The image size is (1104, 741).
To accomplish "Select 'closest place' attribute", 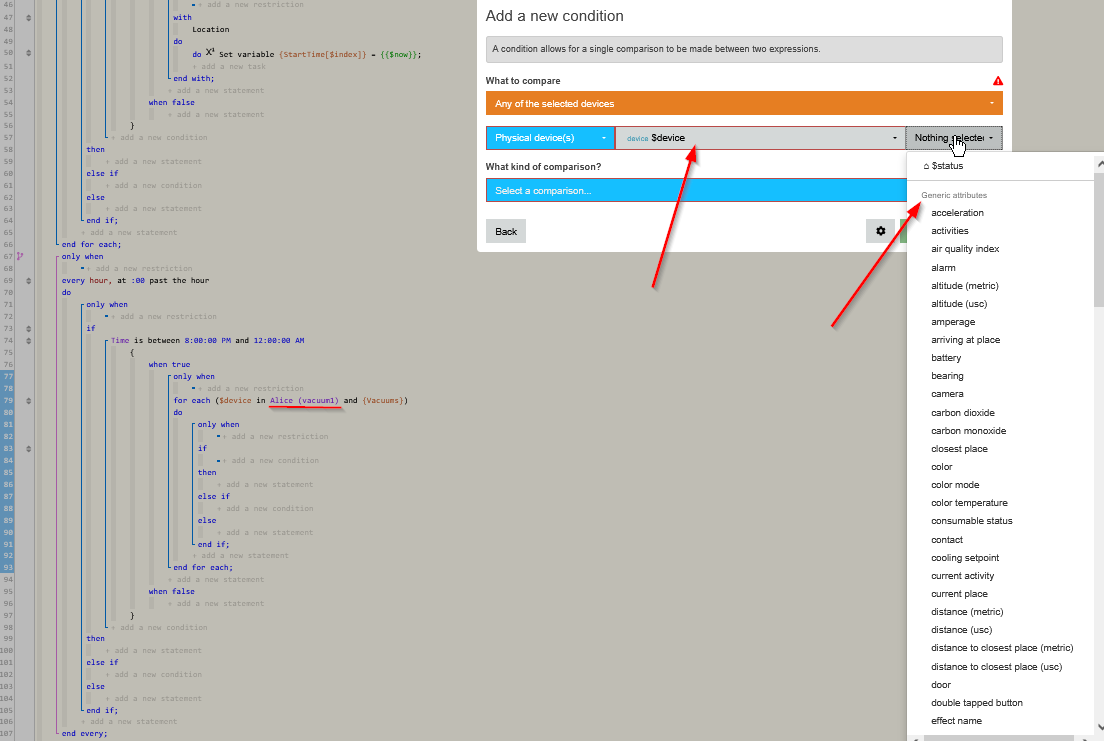I will (x=959, y=449).
